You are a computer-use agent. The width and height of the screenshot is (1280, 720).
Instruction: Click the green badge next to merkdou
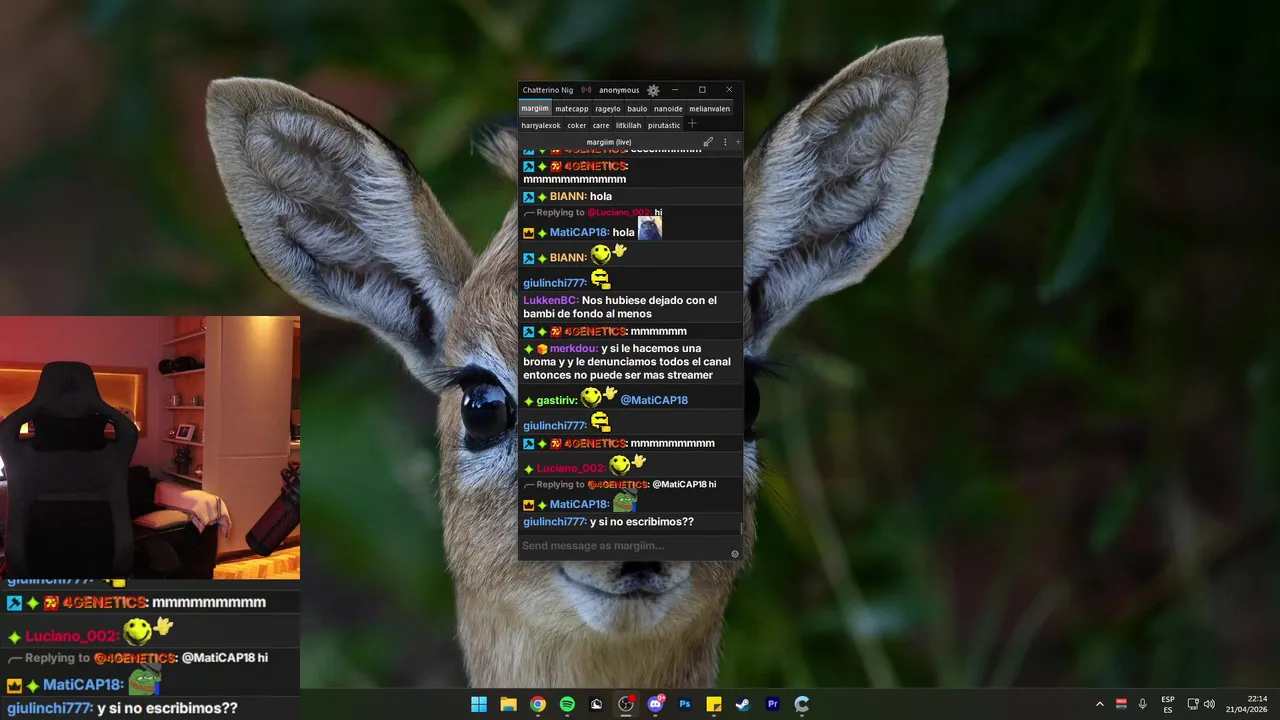[529, 349]
